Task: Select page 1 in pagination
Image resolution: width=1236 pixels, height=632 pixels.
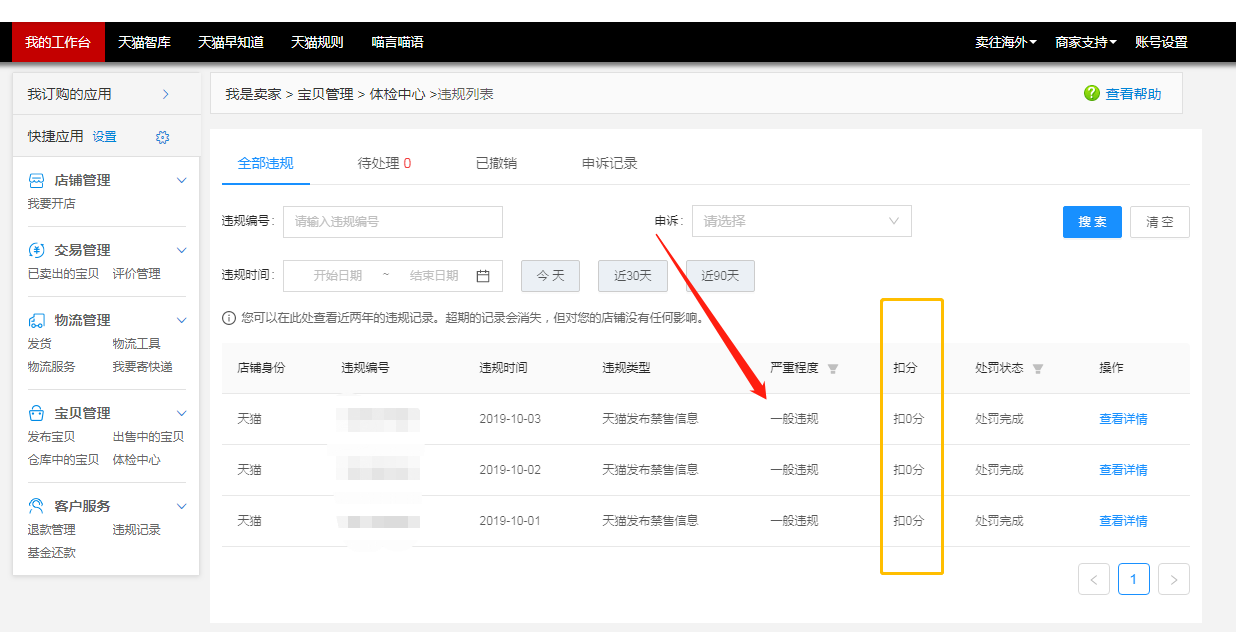Action: [x=1134, y=579]
